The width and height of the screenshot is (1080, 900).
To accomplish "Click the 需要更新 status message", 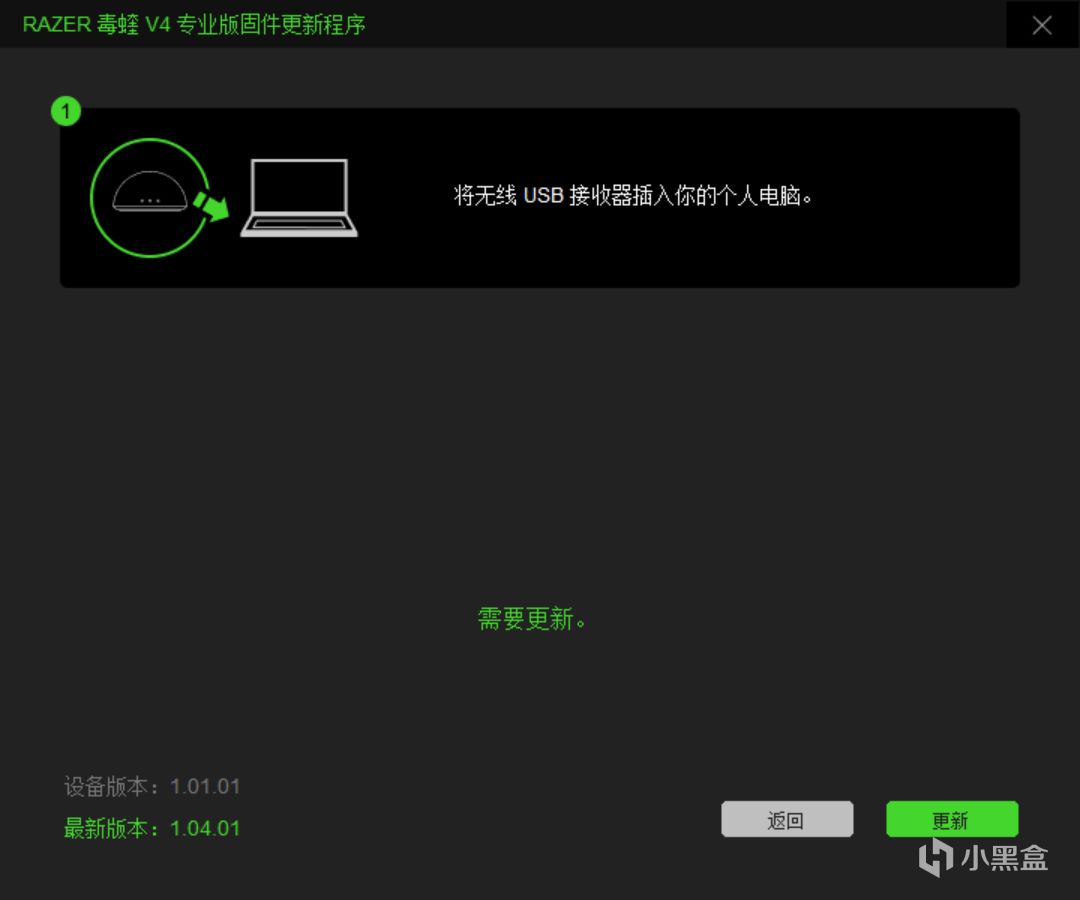I will coord(532,618).
